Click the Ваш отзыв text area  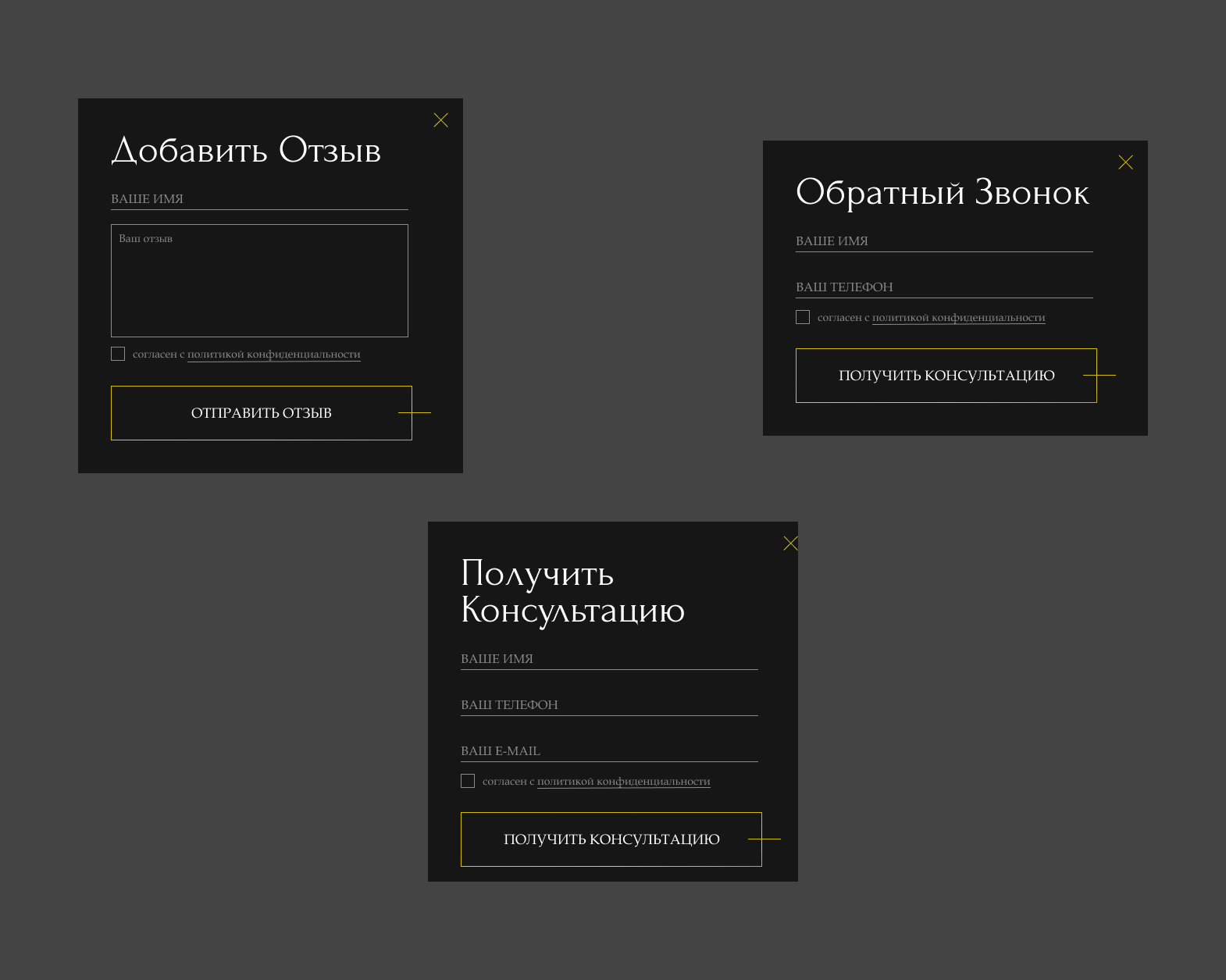click(x=259, y=281)
